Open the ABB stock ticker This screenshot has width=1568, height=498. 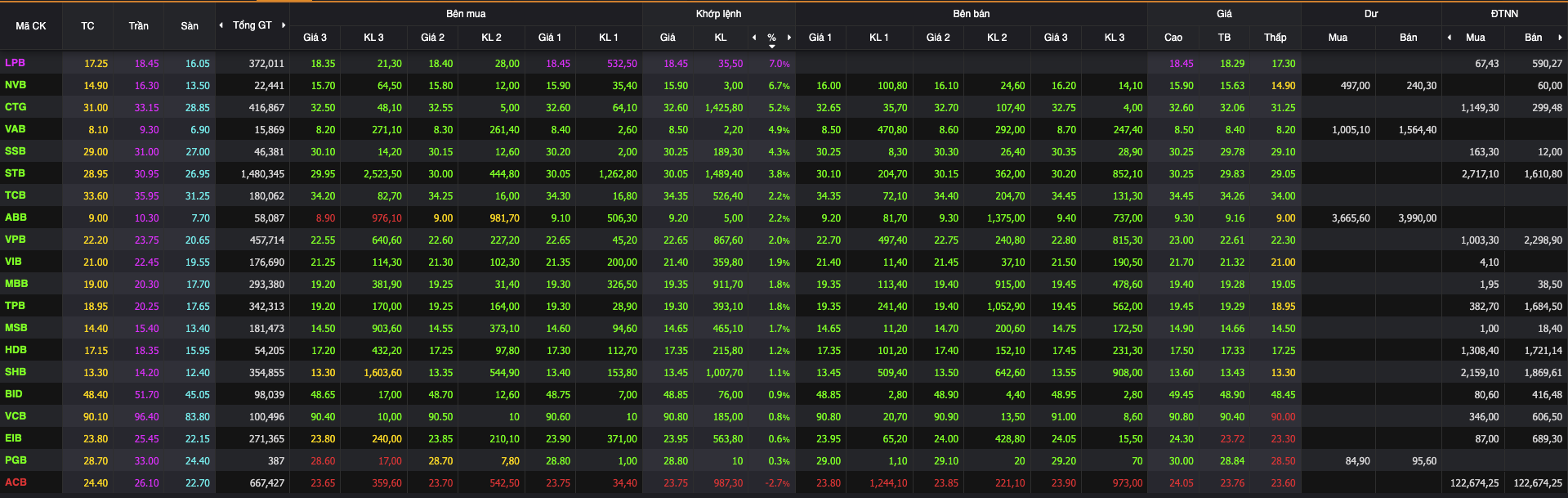click(x=16, y=218)
